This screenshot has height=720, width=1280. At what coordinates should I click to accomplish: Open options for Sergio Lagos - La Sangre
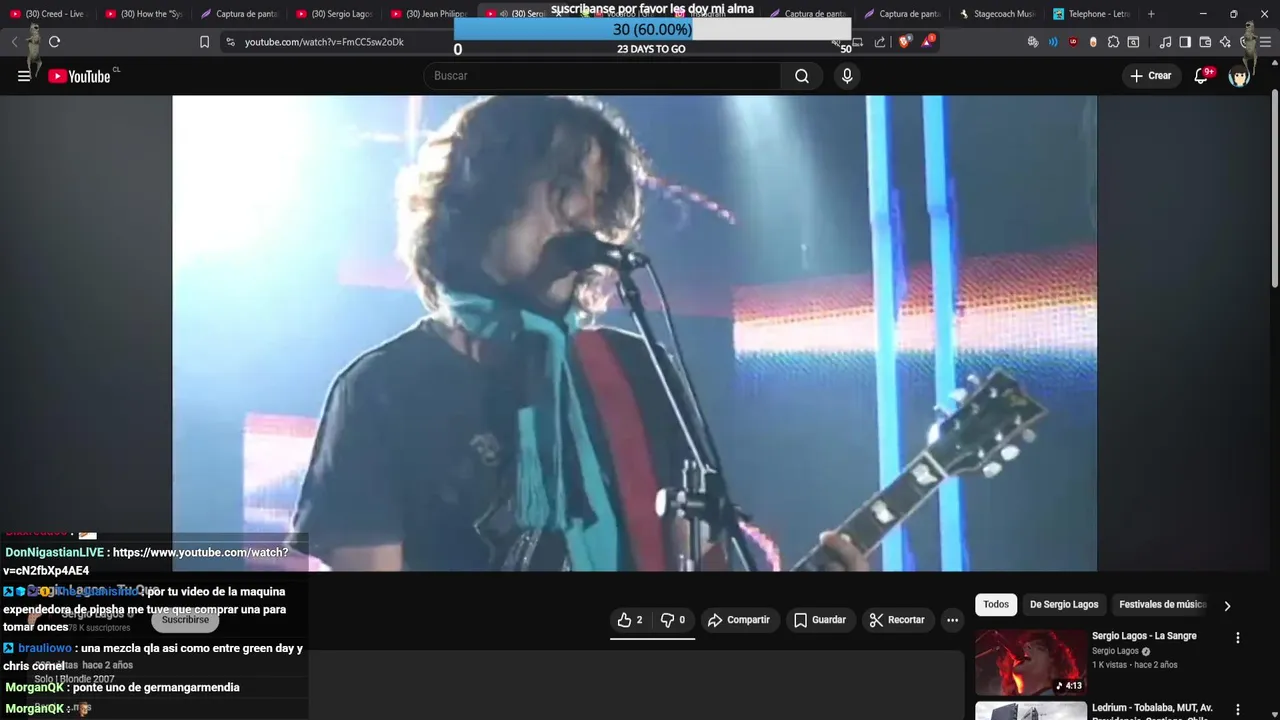tap(1238, 638)
